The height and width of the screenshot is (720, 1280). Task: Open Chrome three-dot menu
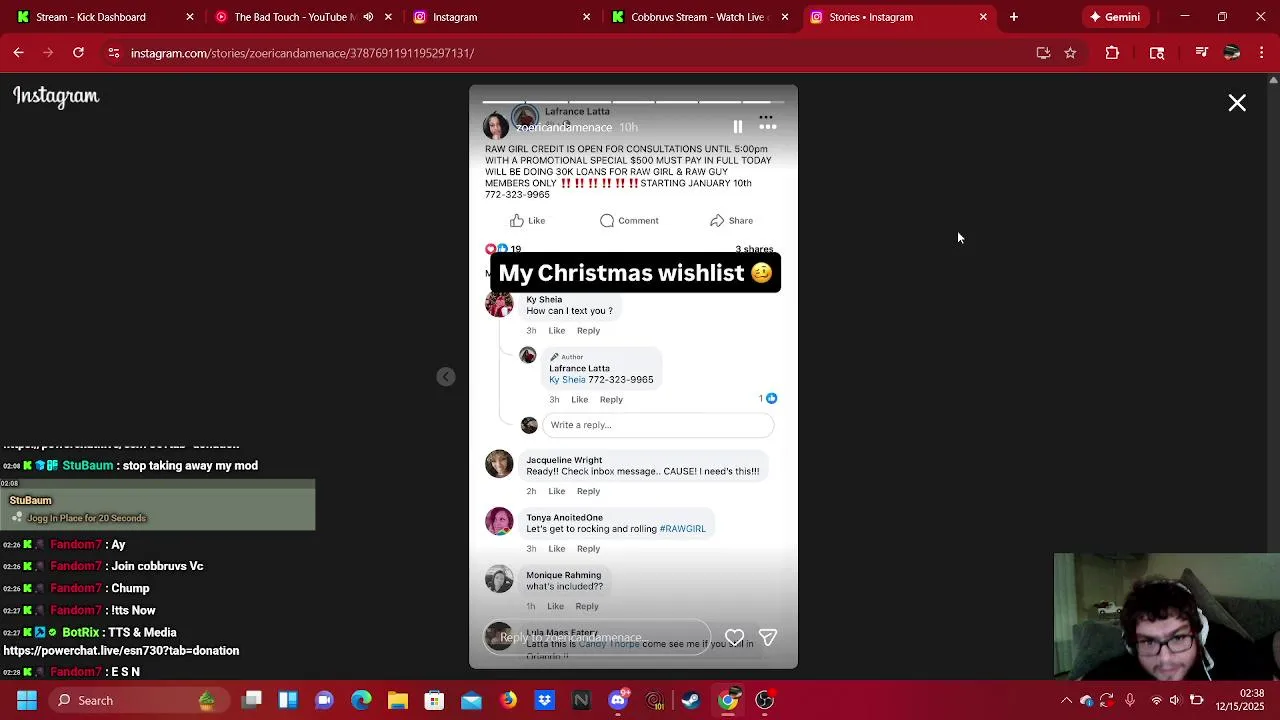[1260, 53]
